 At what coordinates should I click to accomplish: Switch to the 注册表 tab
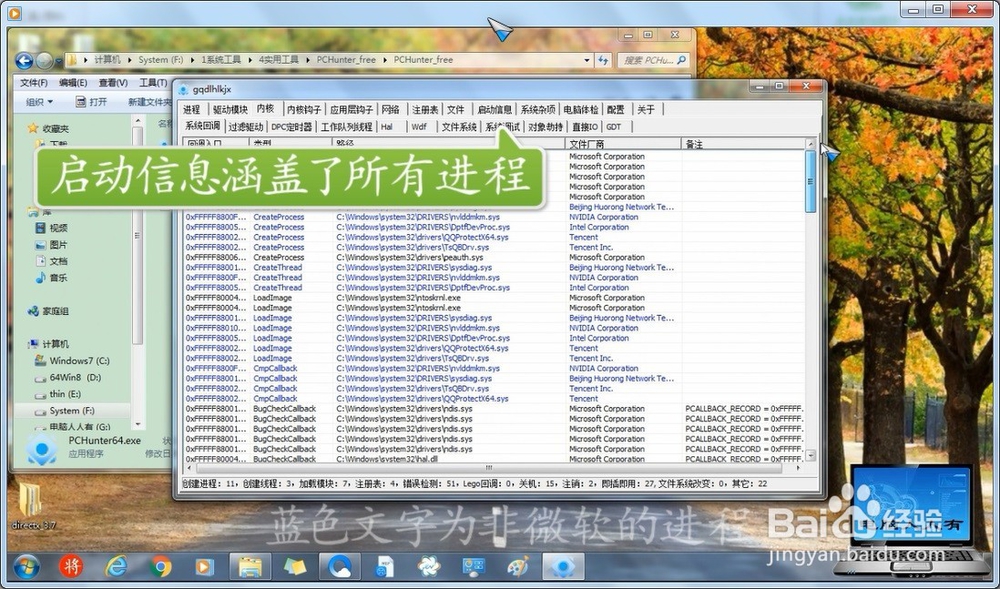(x=425, y=110)
